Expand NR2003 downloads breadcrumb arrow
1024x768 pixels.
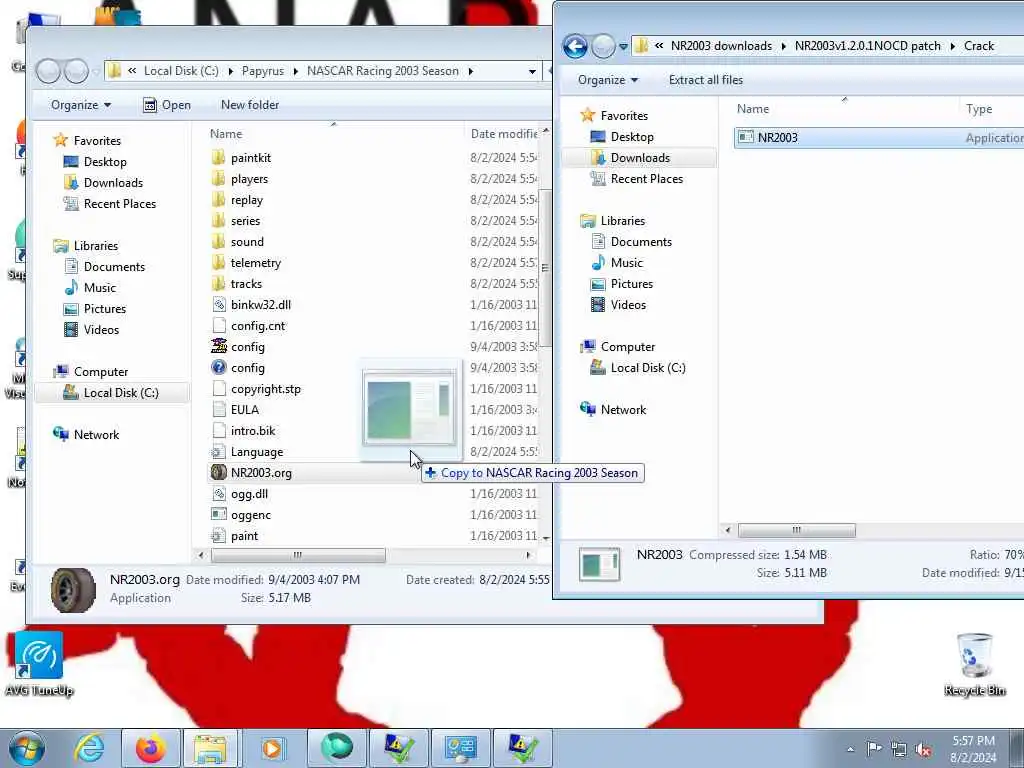[x=784, y=46]
